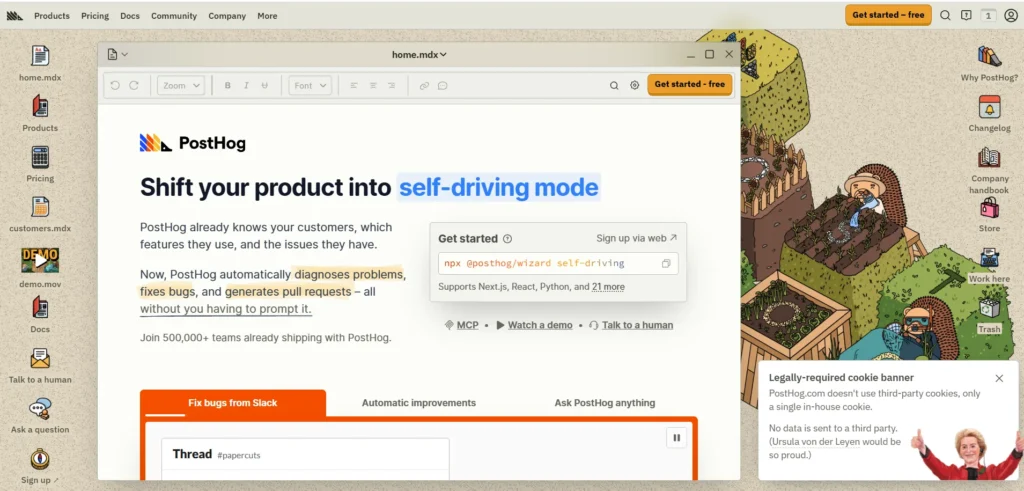This screenshot has height=491, width=1024.
Task: Click the redo icon in editor toolbar
Action: (x=134, y=86)
